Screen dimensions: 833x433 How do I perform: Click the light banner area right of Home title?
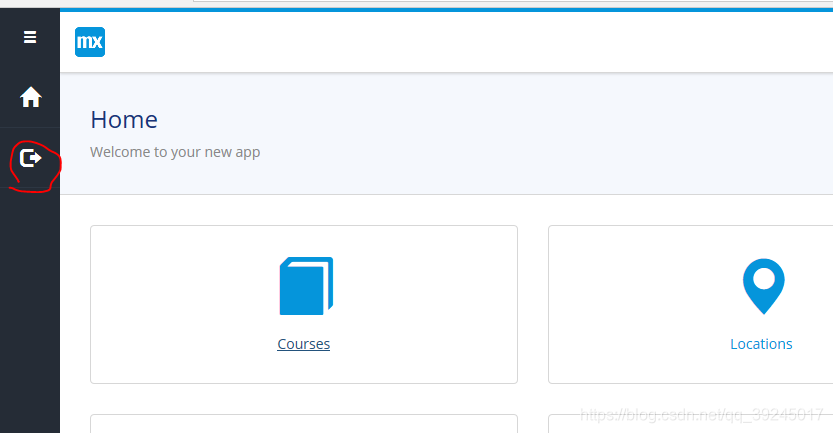[531, 133]
